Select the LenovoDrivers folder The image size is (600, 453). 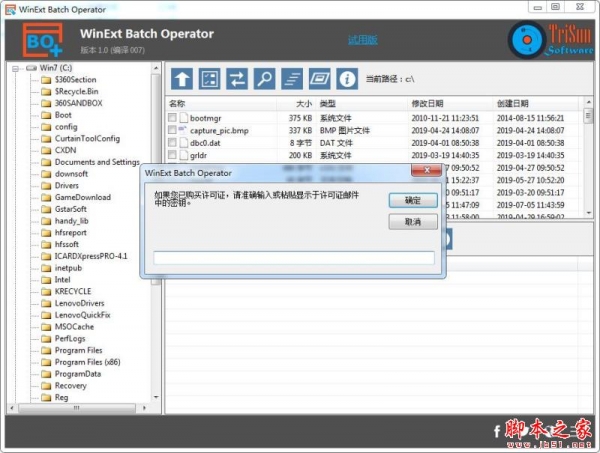pos(79,303)
